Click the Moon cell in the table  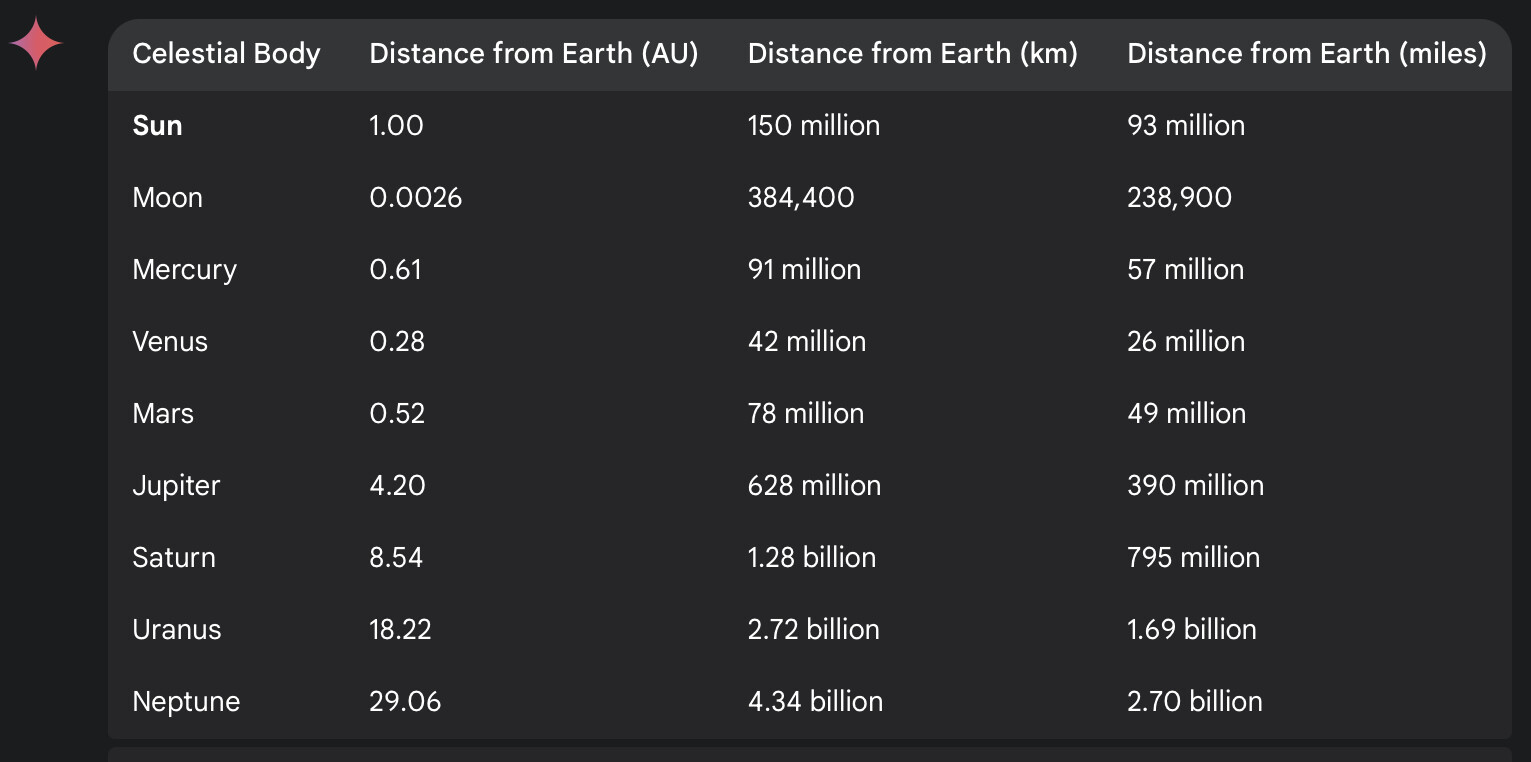167,197
